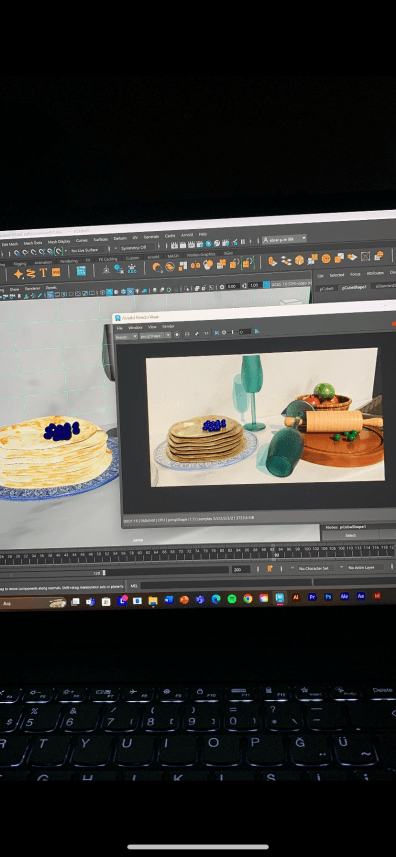Image resolution: width=396 pixels, height=857 pixels.
Task: Click the orange sparkle star shelf icon
Action: tap(18, 273)
